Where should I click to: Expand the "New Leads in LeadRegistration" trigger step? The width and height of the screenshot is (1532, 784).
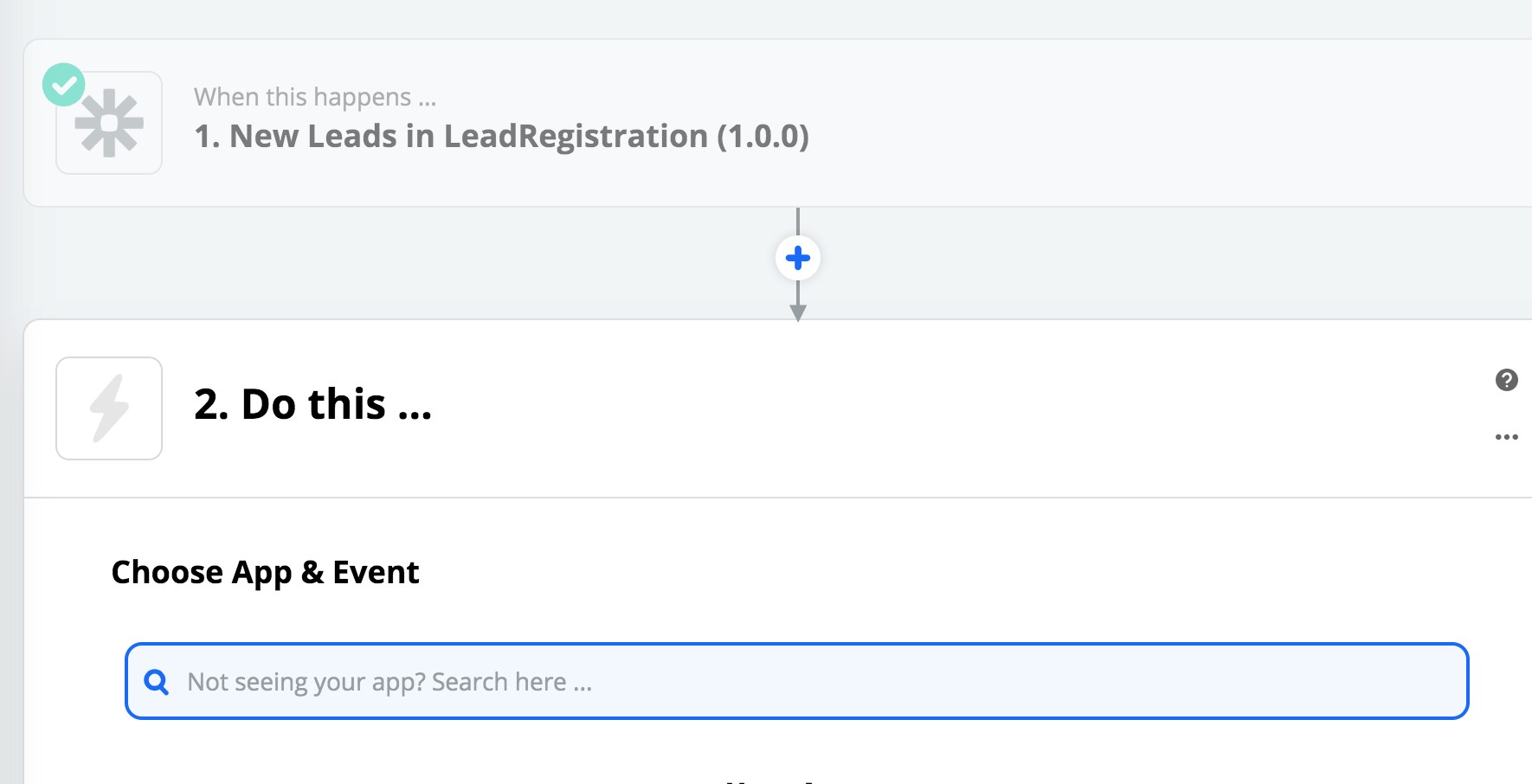coord(502,137)
